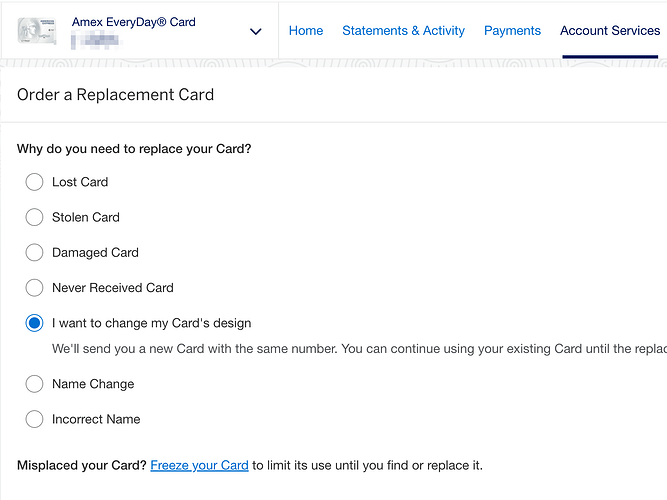Click the "Why do you need to replace" question

pos(134,149)
